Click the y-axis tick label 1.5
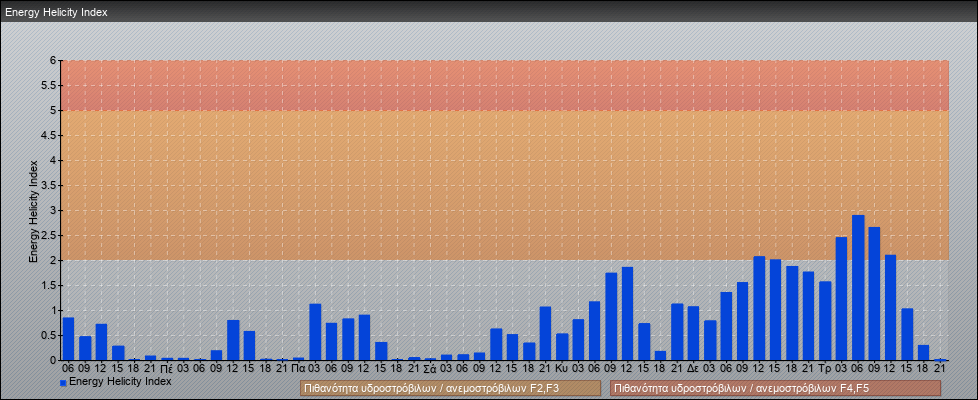The image size is (978, 400). pos(50,285)
